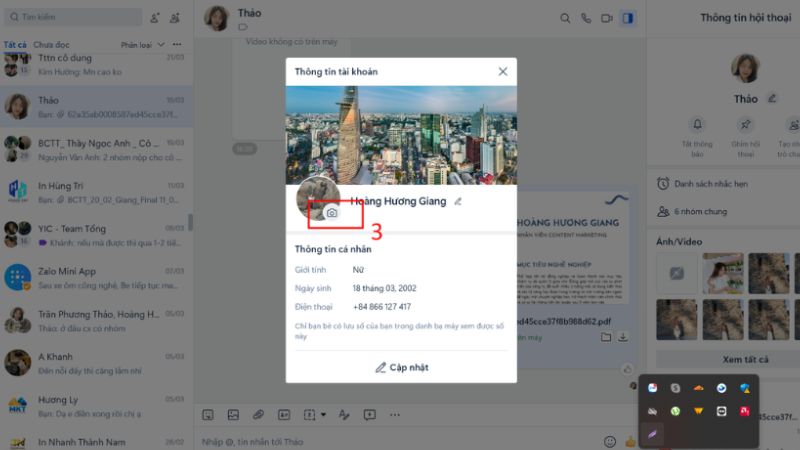Start a voice call with Thảo
The width and height of the screenshot is (800, 450).
[x=586, y=18]
